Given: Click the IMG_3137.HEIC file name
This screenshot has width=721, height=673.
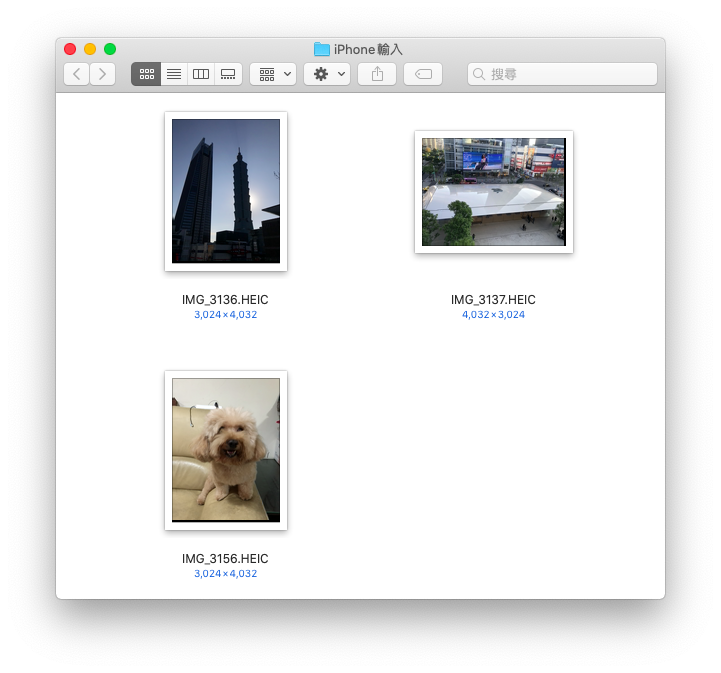Looking at the screenshot, I should (x=493, y=300).
